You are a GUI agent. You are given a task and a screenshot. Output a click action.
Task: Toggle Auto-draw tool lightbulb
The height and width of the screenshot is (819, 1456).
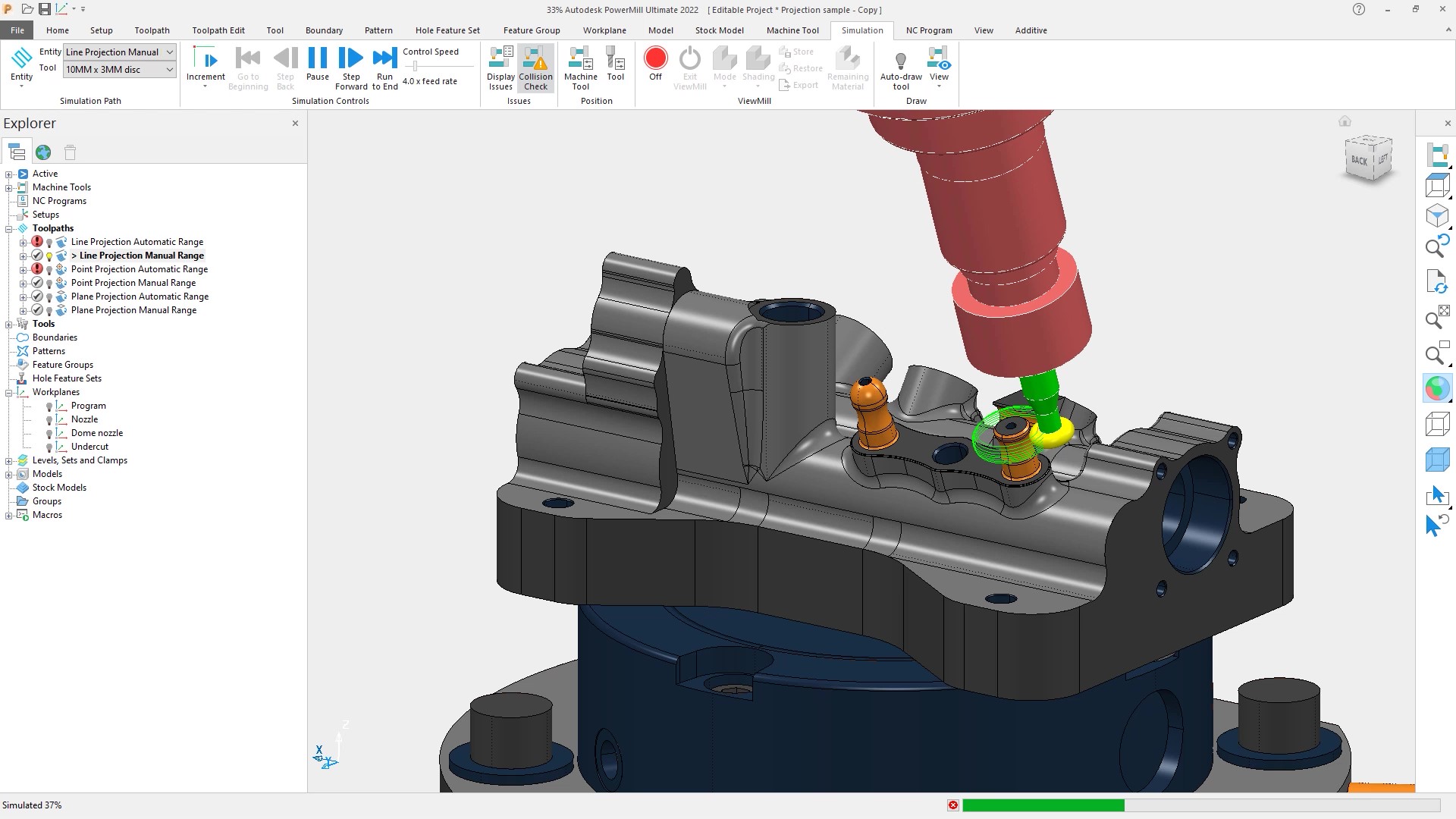pyautogui.click(x=901, y=68)
